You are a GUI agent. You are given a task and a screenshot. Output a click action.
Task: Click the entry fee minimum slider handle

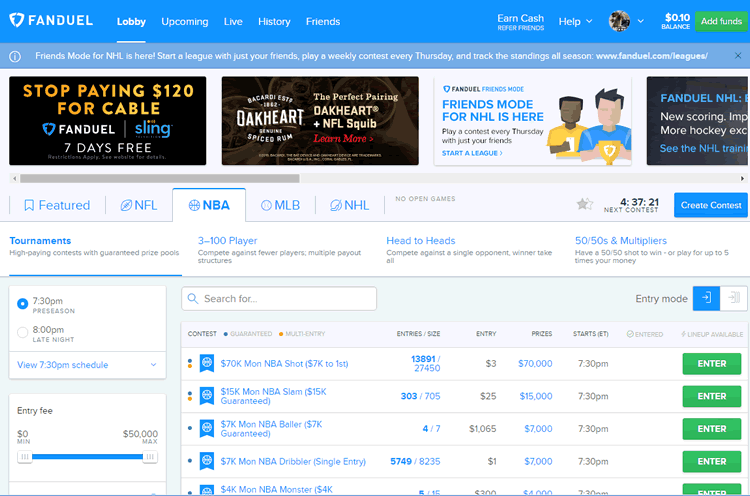24,457
